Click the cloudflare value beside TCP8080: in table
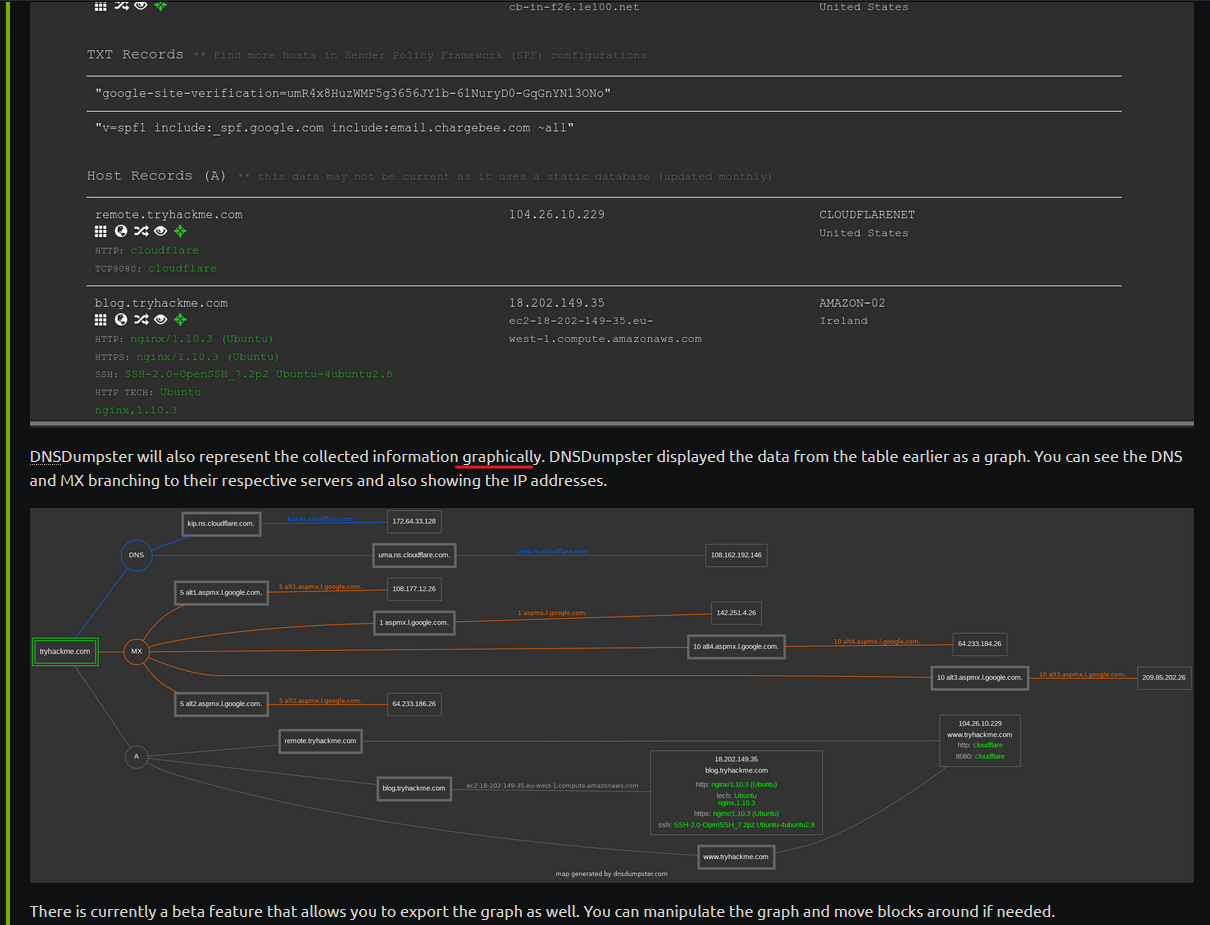 (183, 268)
